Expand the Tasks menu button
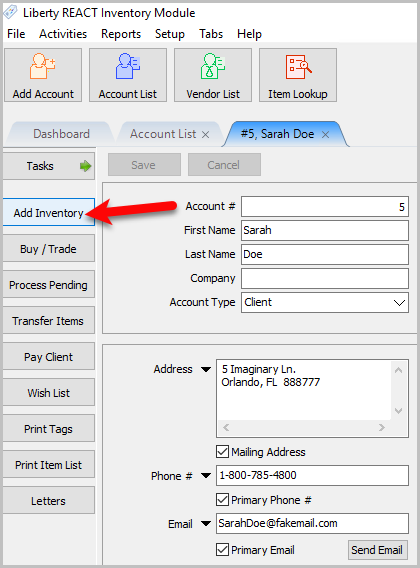420x568 pixels. coord(49,166)
